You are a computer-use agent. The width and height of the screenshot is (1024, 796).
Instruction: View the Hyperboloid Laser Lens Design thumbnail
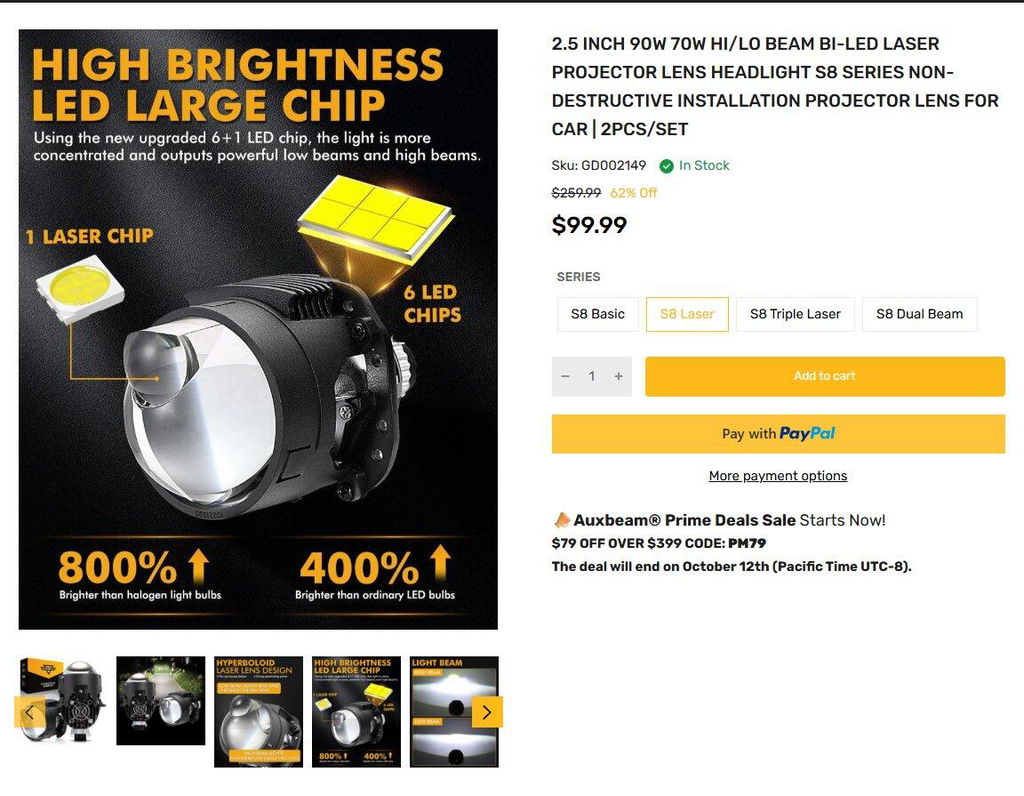tap(259, 712)
